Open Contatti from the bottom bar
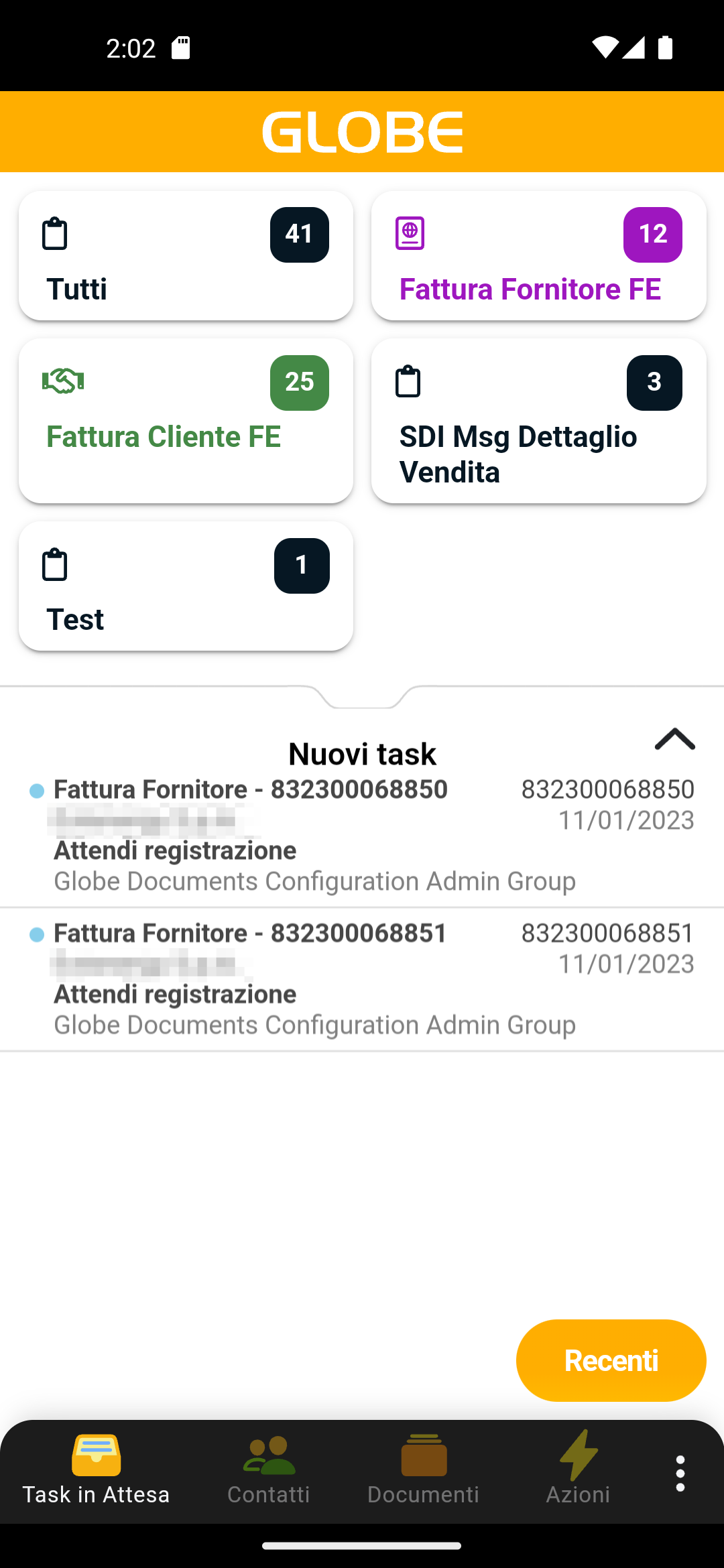Image resolution: width=724 pixels, height=1568 pixels. 268,1470
